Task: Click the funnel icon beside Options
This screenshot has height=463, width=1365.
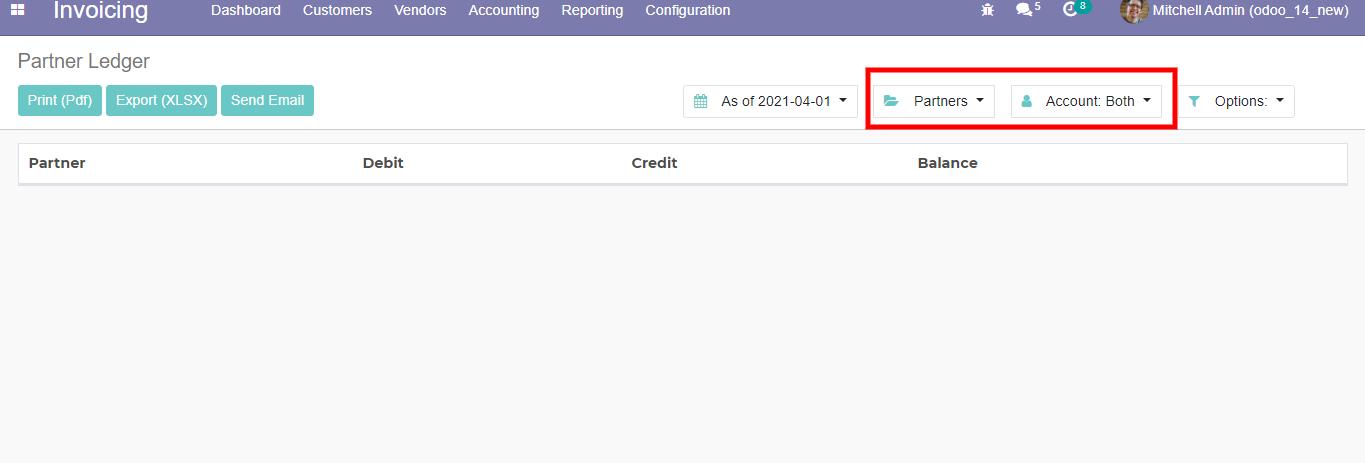Action: coord(1194,101)
